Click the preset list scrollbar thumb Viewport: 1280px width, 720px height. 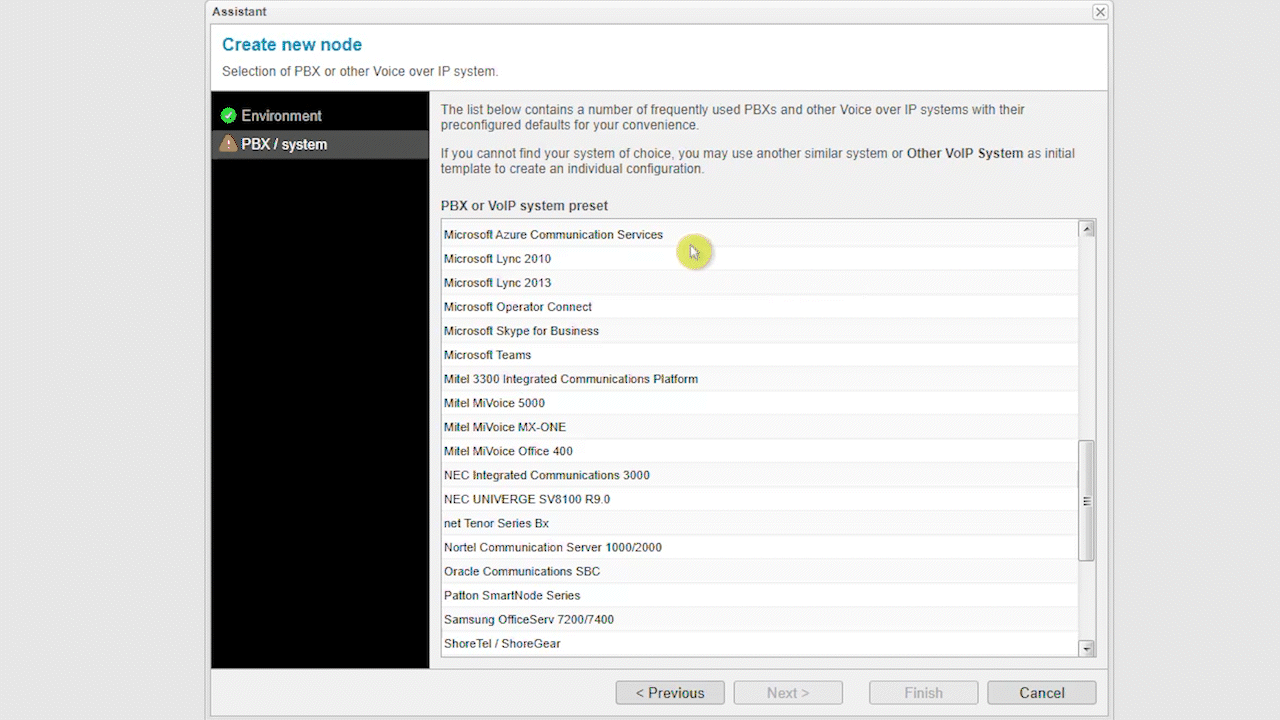tap(1087, 501)
